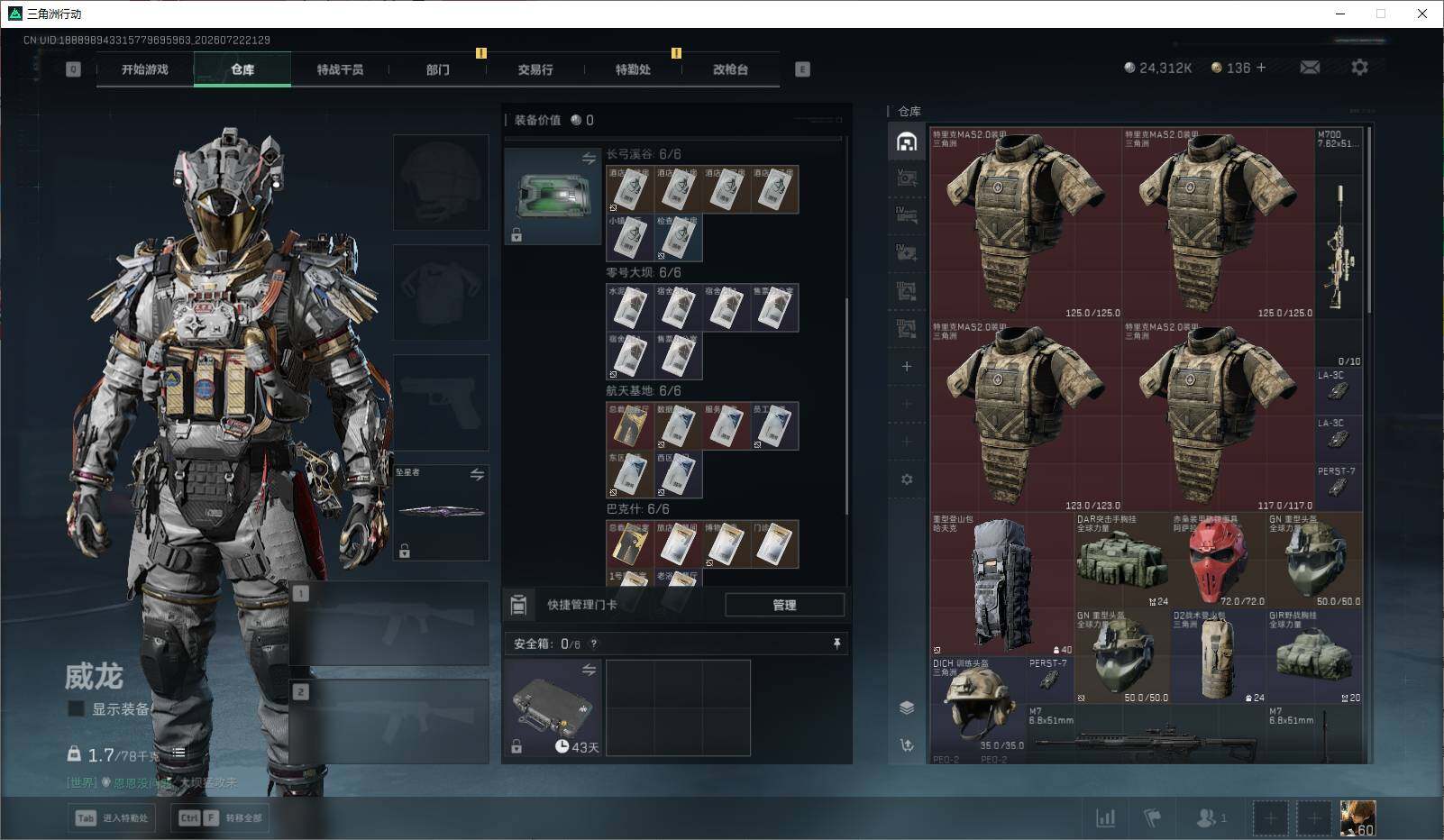Select the DAR突击手胸挂 chest rig

[1122, 561]
